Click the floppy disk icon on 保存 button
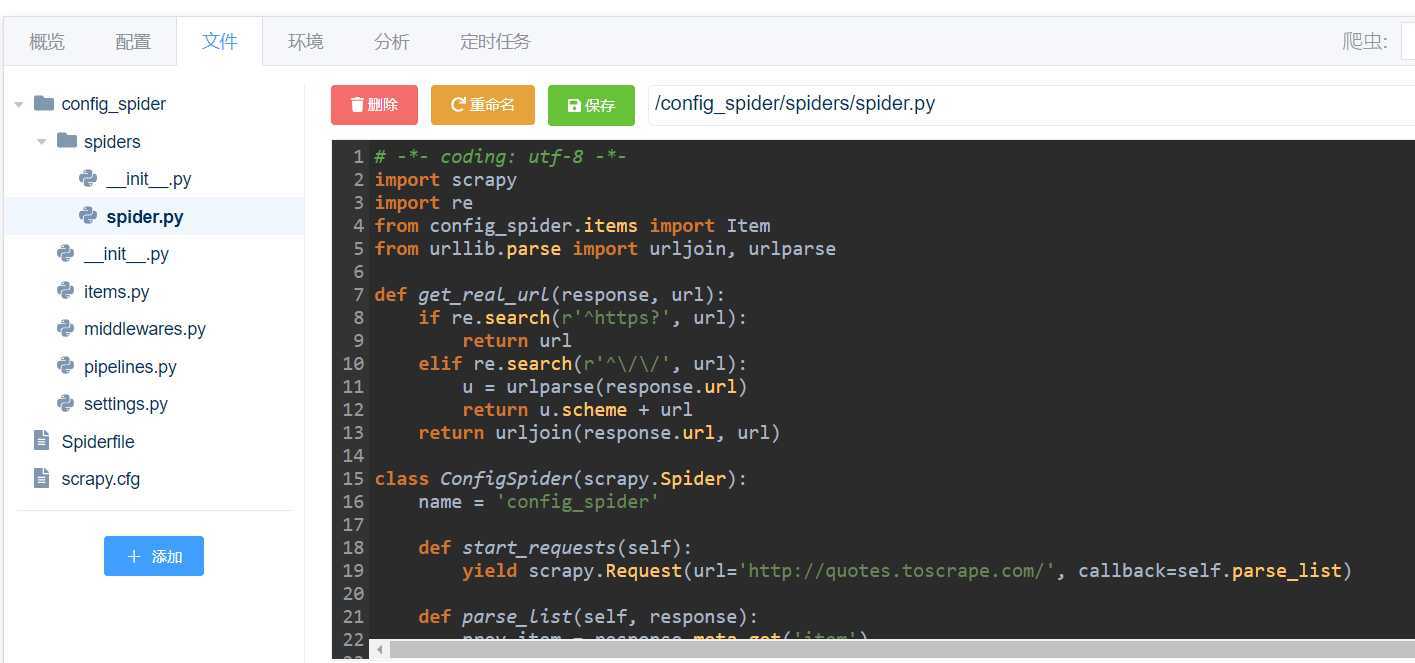 coord(574,105)
